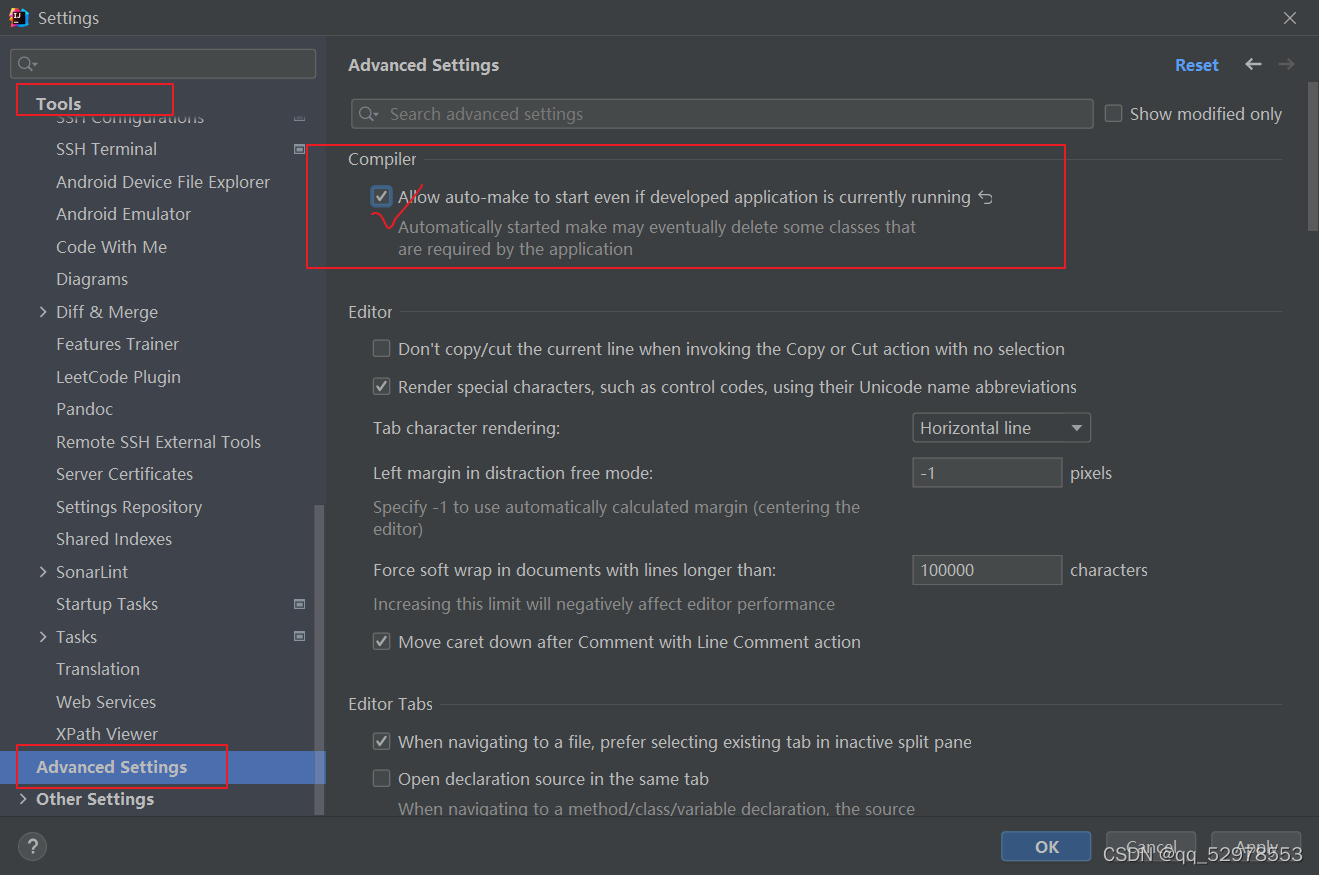The width and height of the screenshot is (1319, 875).
Task: Expand the SonarLint settings node
Action: click(x=43, y=572)
